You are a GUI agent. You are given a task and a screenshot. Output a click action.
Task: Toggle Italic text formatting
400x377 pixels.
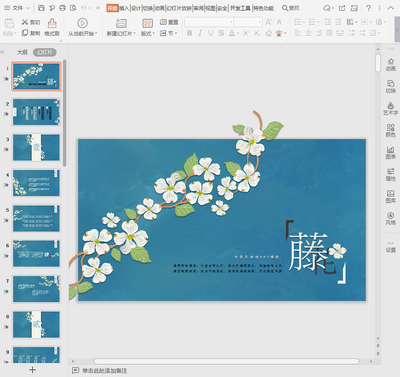(200, 33)
